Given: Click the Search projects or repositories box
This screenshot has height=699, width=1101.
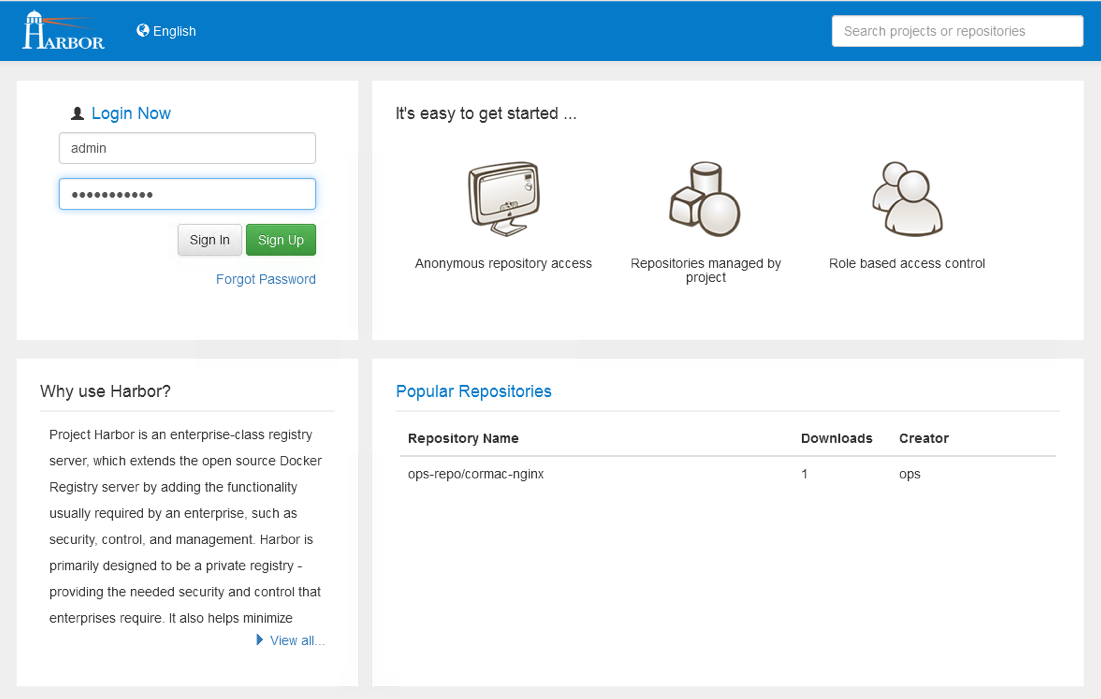Looking at the screenshot, I should coord(957,31).
